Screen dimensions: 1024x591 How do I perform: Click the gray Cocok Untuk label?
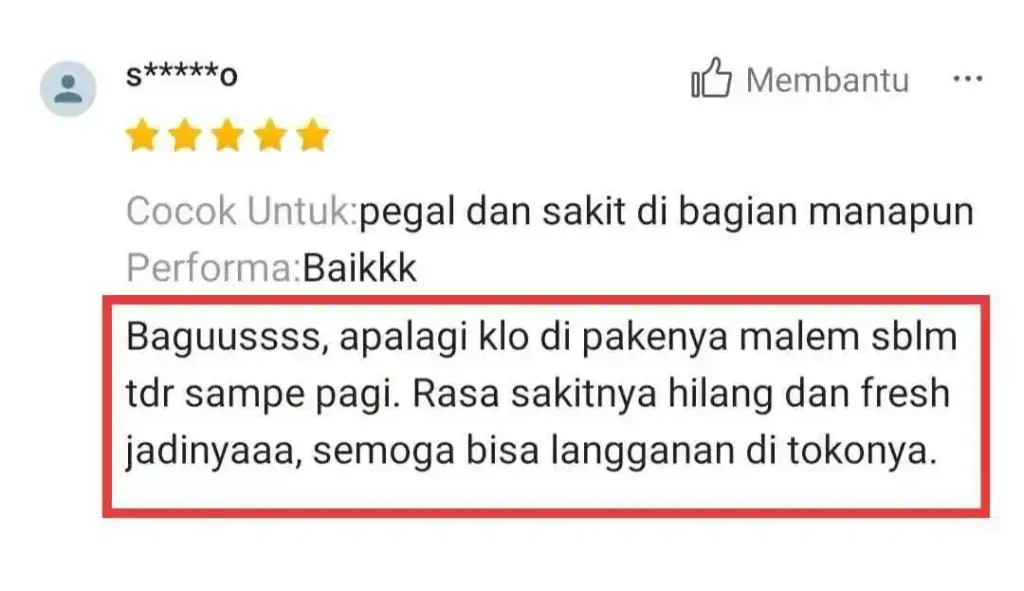pyautogui.click(x=242, y=211)
